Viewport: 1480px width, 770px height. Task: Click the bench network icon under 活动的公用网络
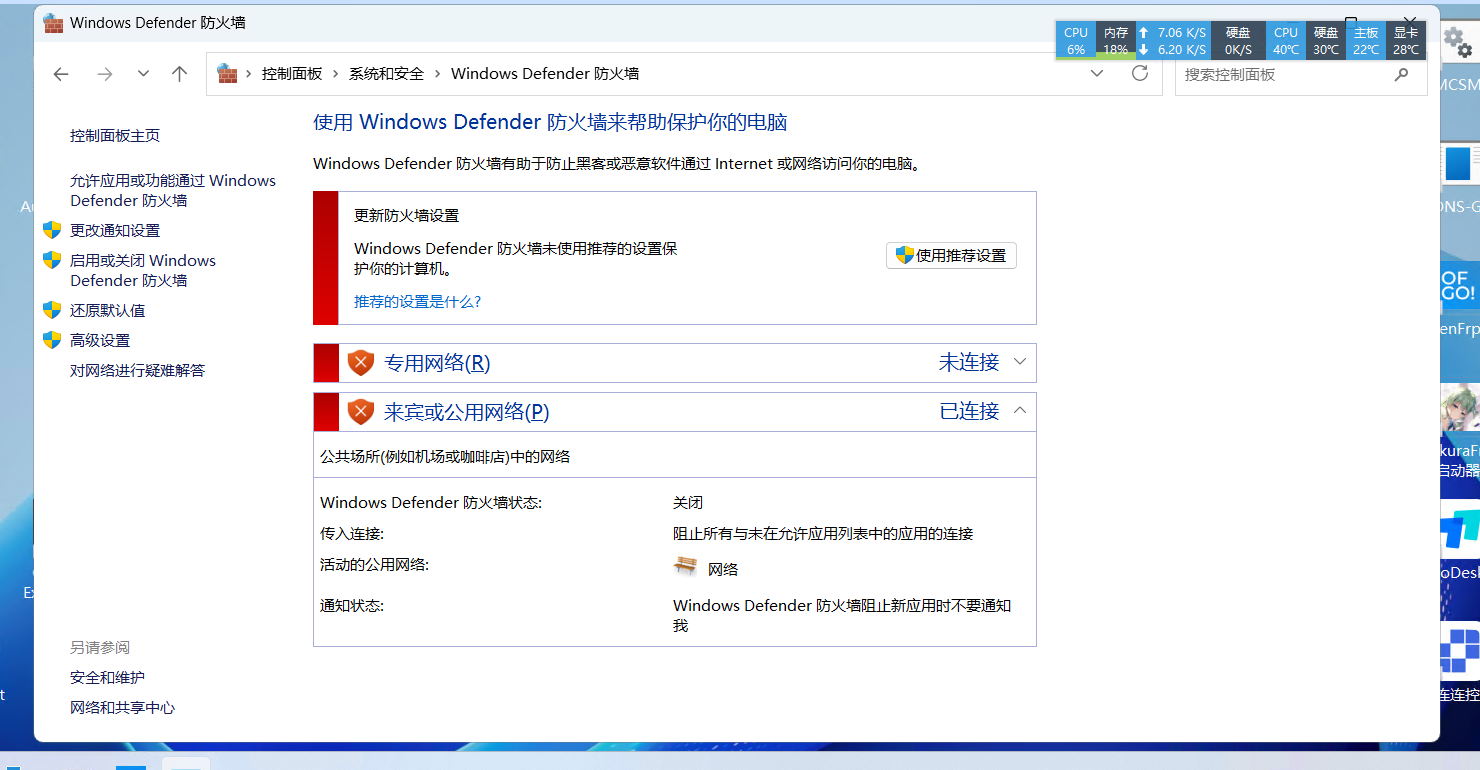point(685,567)
